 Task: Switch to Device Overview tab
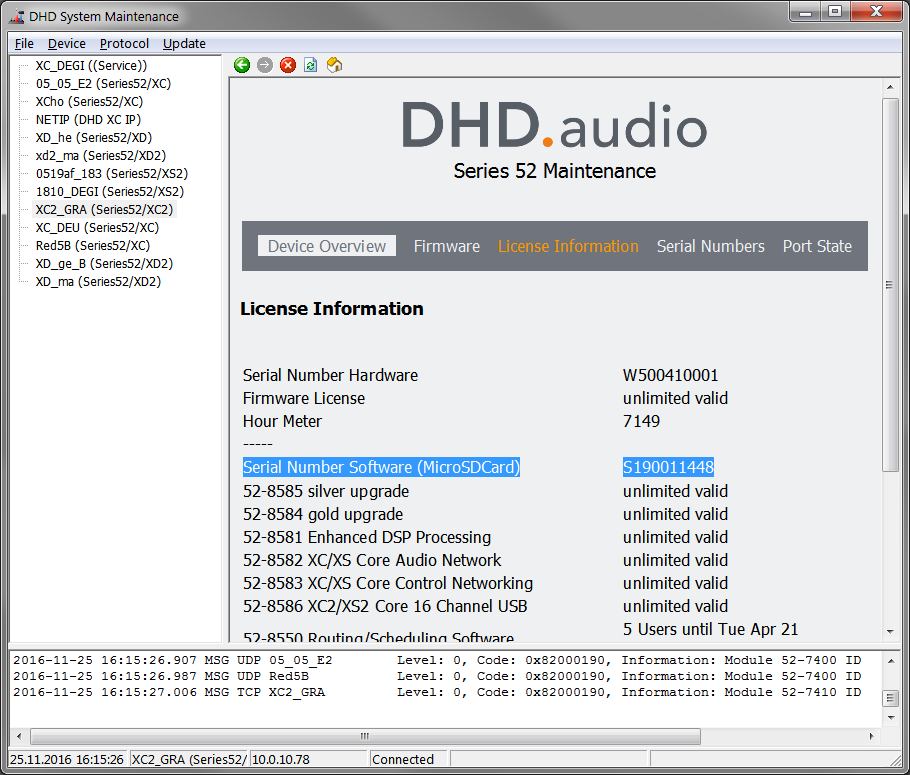pos(327,246)
